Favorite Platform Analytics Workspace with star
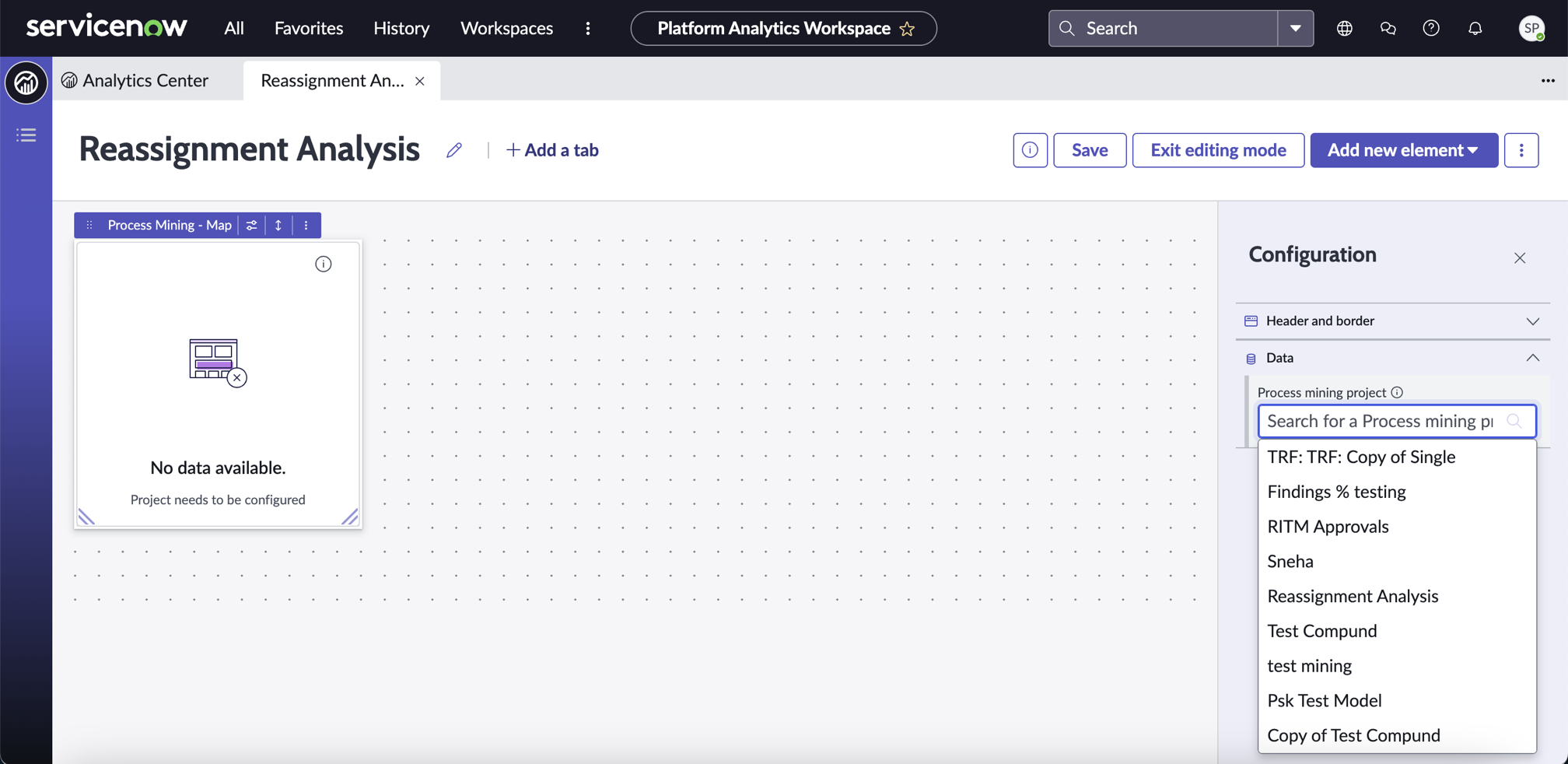 (x=908, y=29)
